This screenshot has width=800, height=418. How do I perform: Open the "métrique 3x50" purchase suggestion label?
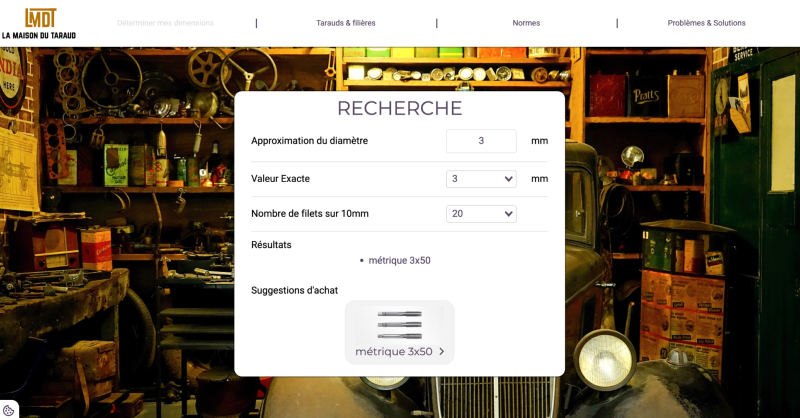click(393, 352)
